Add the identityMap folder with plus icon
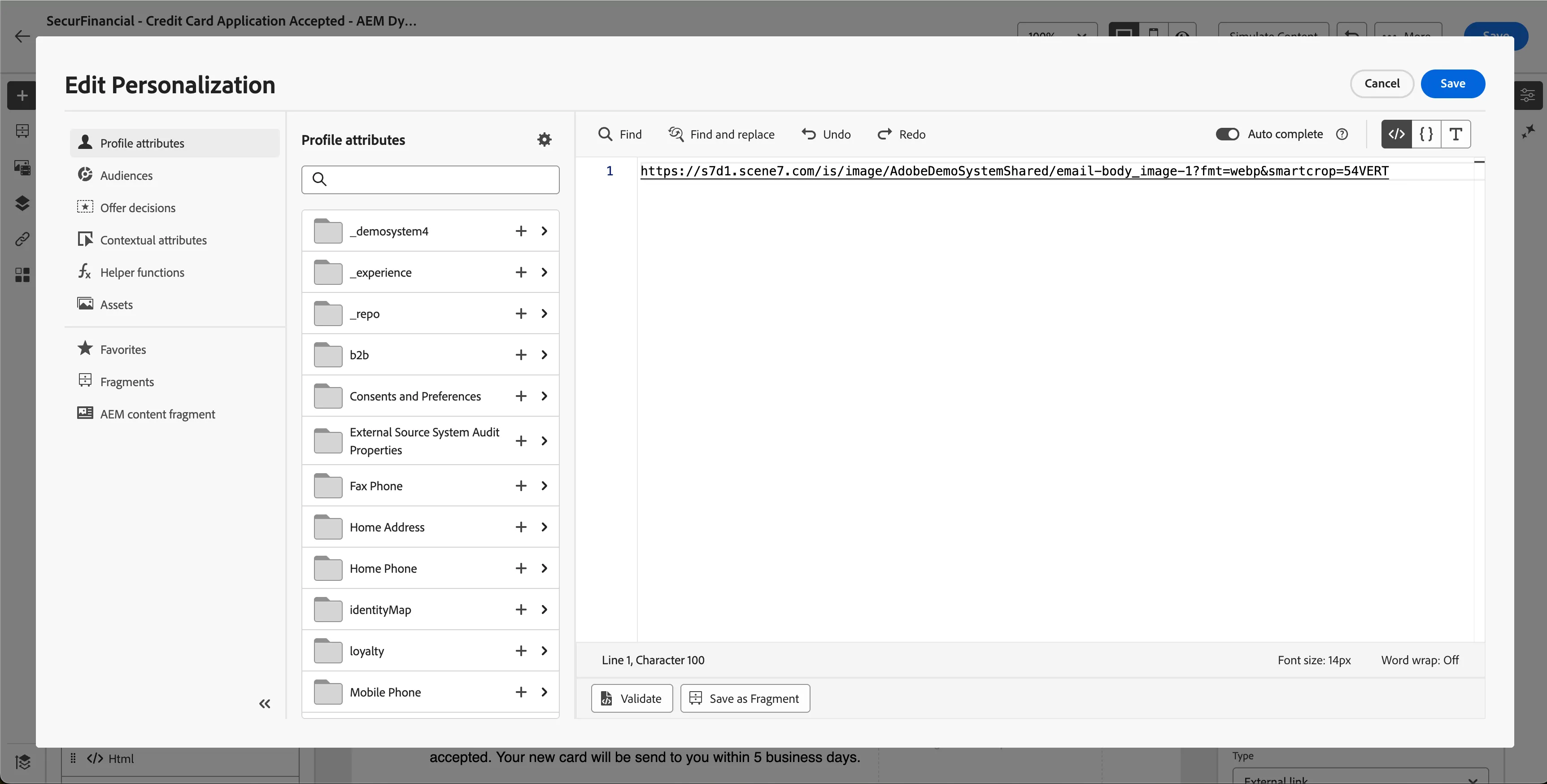1547x784 pixels. (521, 610)
